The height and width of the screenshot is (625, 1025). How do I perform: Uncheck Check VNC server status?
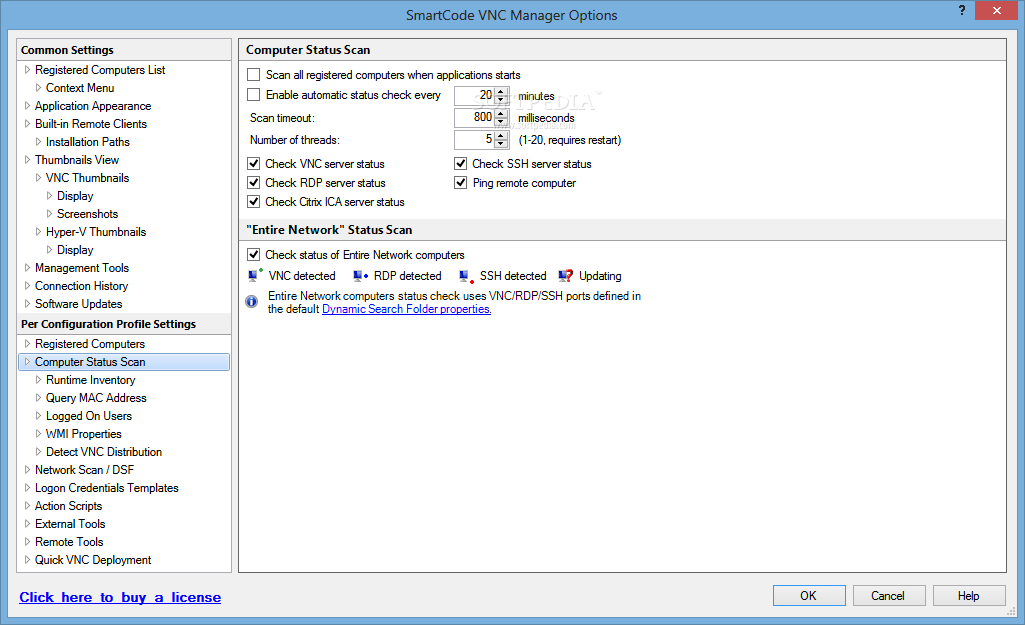(254, 163)
